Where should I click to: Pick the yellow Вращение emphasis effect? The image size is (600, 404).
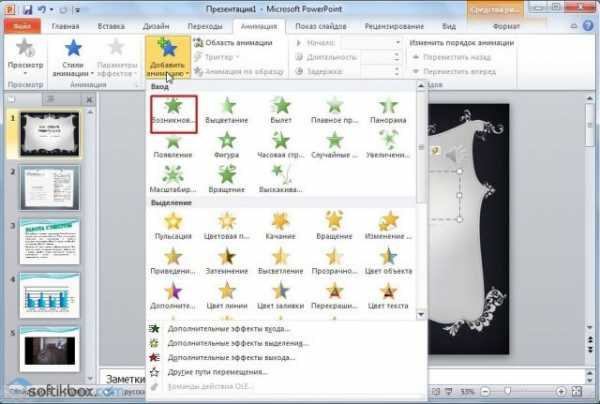click(334, 226)
